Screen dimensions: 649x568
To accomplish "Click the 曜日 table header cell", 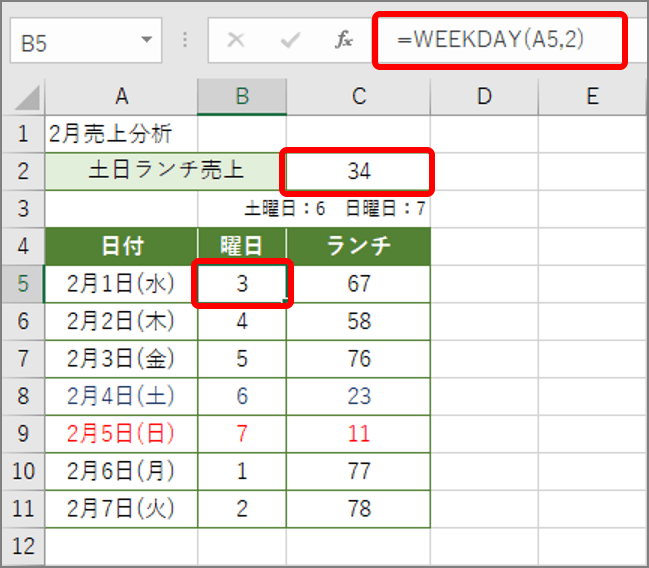I will 242,246.
